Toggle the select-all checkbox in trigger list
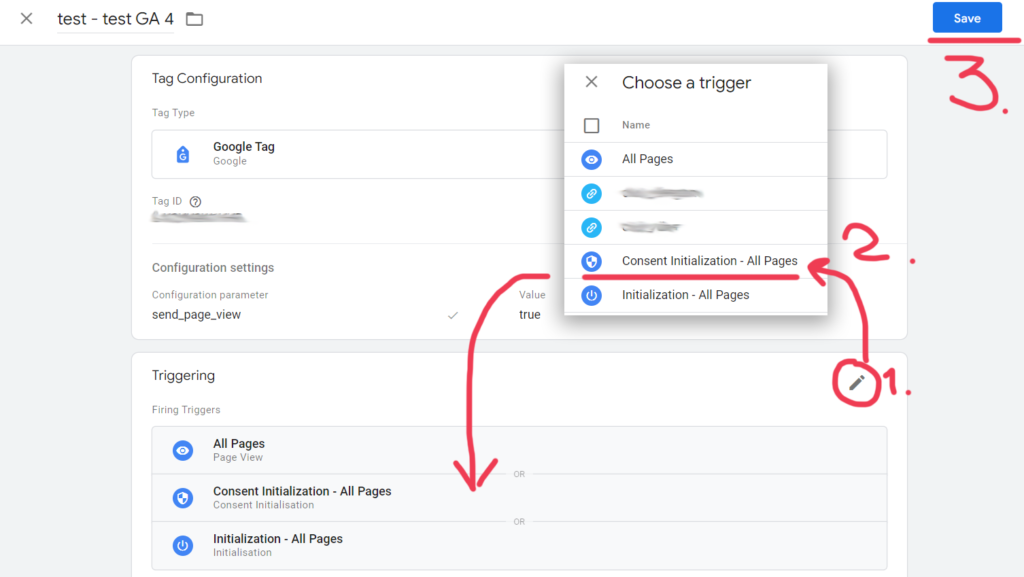 (591, 125)
